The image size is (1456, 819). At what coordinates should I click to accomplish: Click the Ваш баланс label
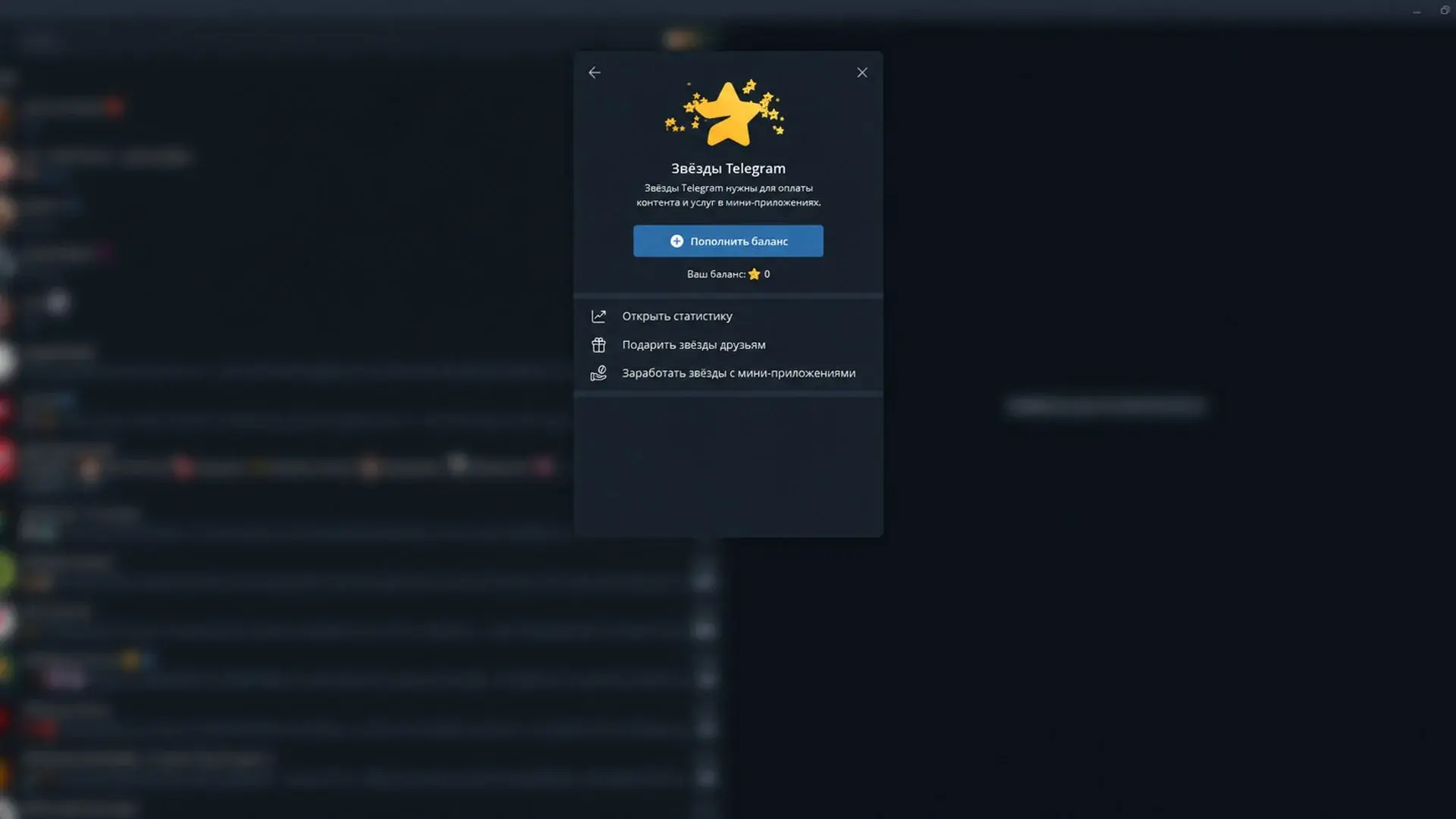716,275
